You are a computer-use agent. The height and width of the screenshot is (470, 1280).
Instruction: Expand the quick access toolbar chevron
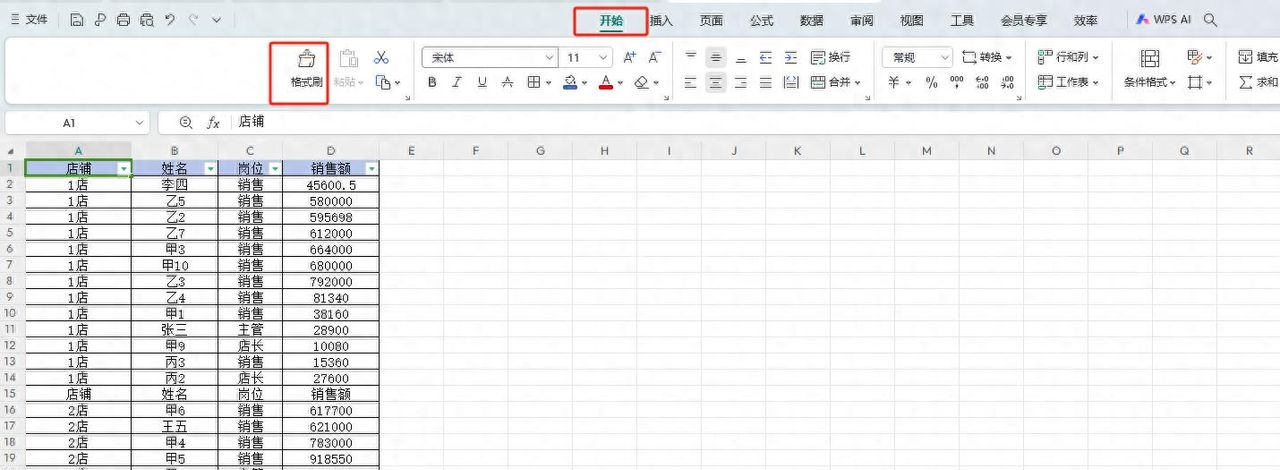coord(217,20)
